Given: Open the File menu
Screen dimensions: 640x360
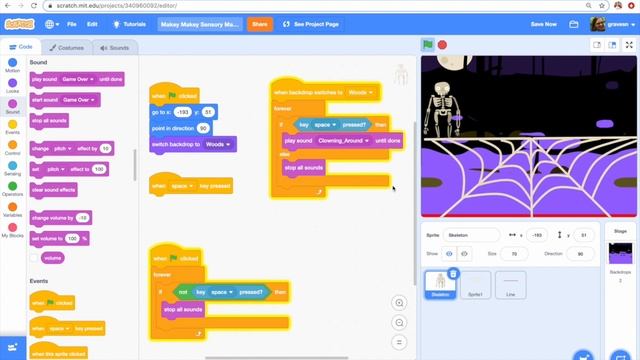Looking at the screenshot, I should [x=72, y=24].
